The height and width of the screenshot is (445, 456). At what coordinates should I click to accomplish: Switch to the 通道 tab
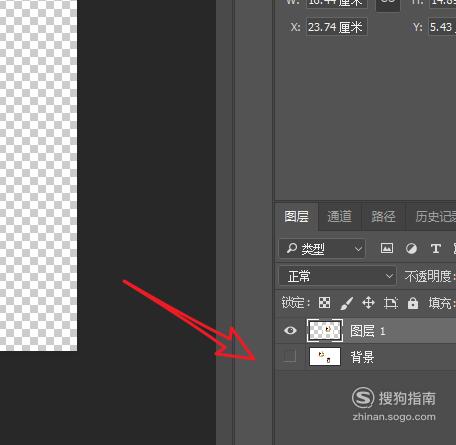[x=339, y=216]
